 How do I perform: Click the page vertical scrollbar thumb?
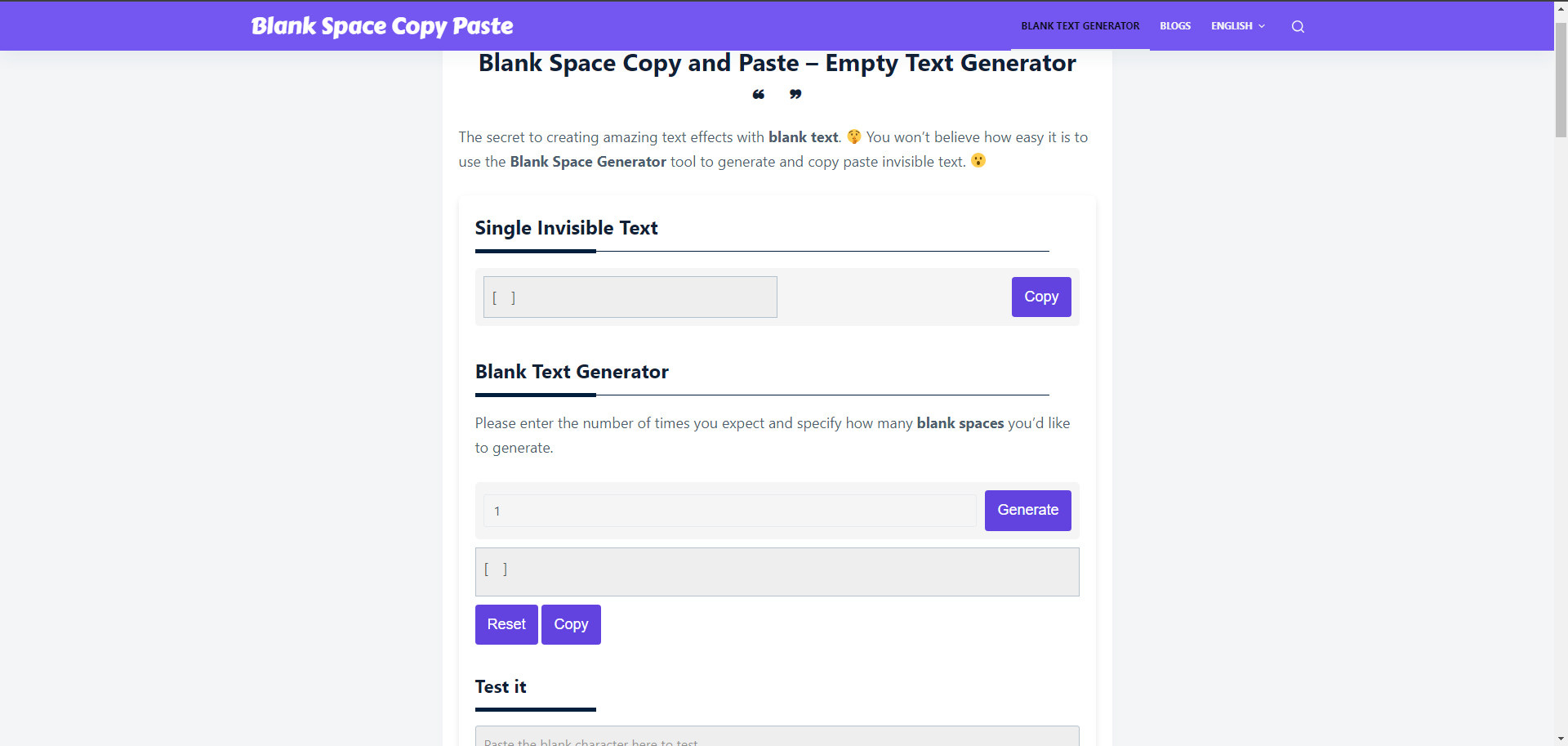[1561, 79]
